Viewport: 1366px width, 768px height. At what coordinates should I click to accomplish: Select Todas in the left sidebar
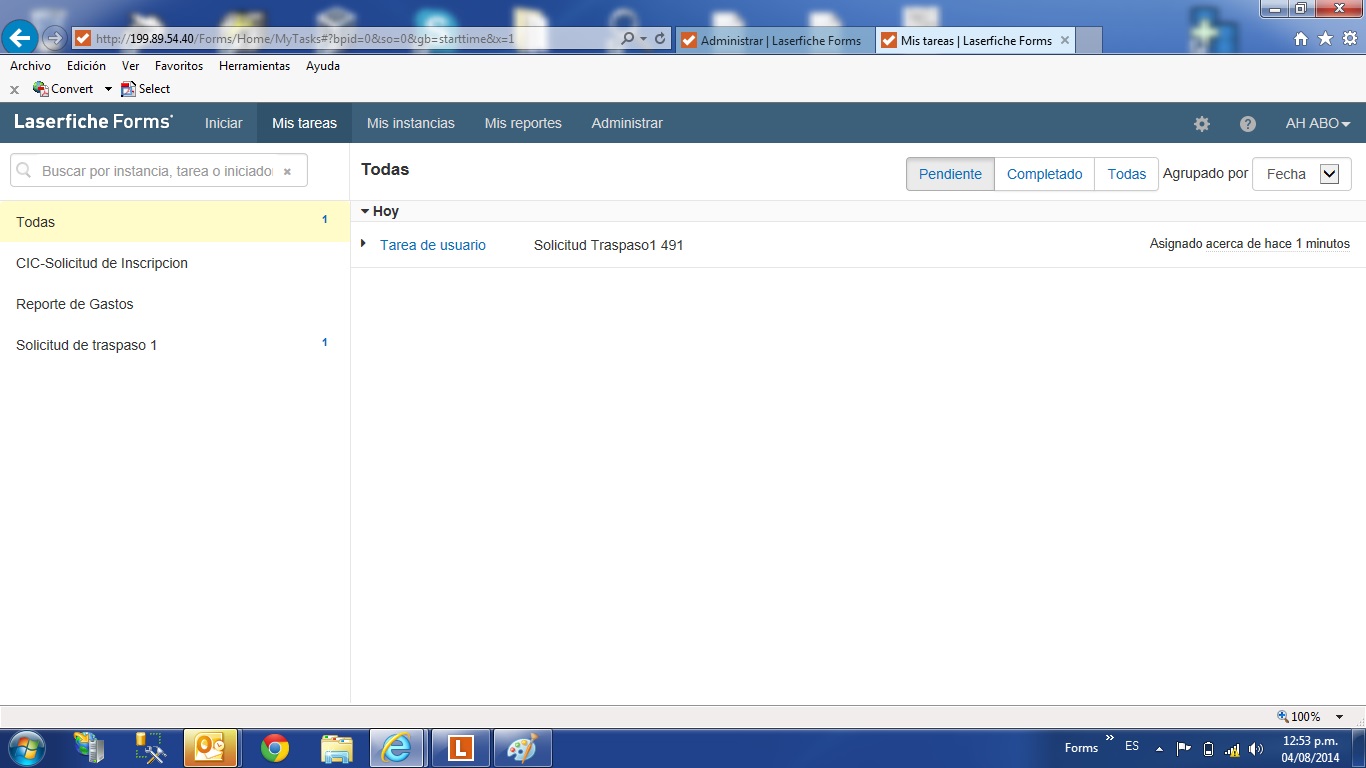point(175,222)
